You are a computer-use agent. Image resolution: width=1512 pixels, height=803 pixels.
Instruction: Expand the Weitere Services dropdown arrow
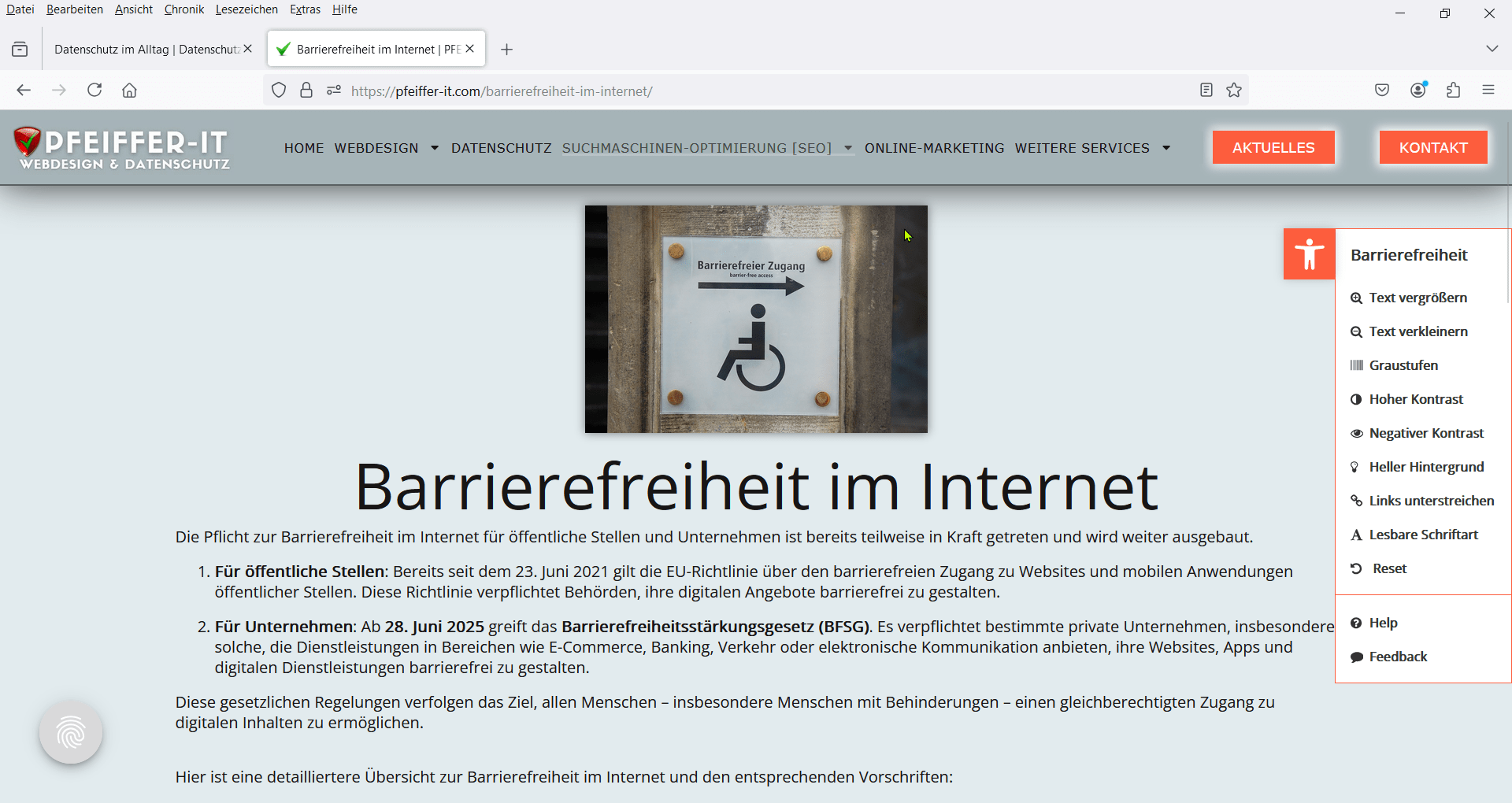(x=1166, y=148)
